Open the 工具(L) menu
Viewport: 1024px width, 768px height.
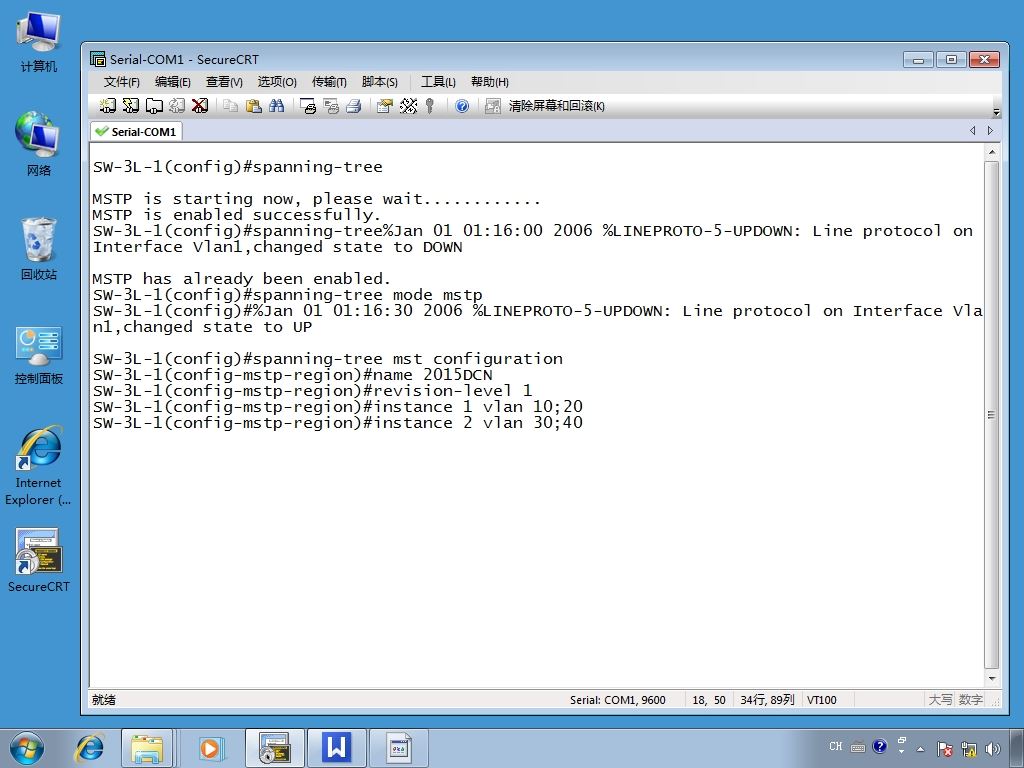438,82
